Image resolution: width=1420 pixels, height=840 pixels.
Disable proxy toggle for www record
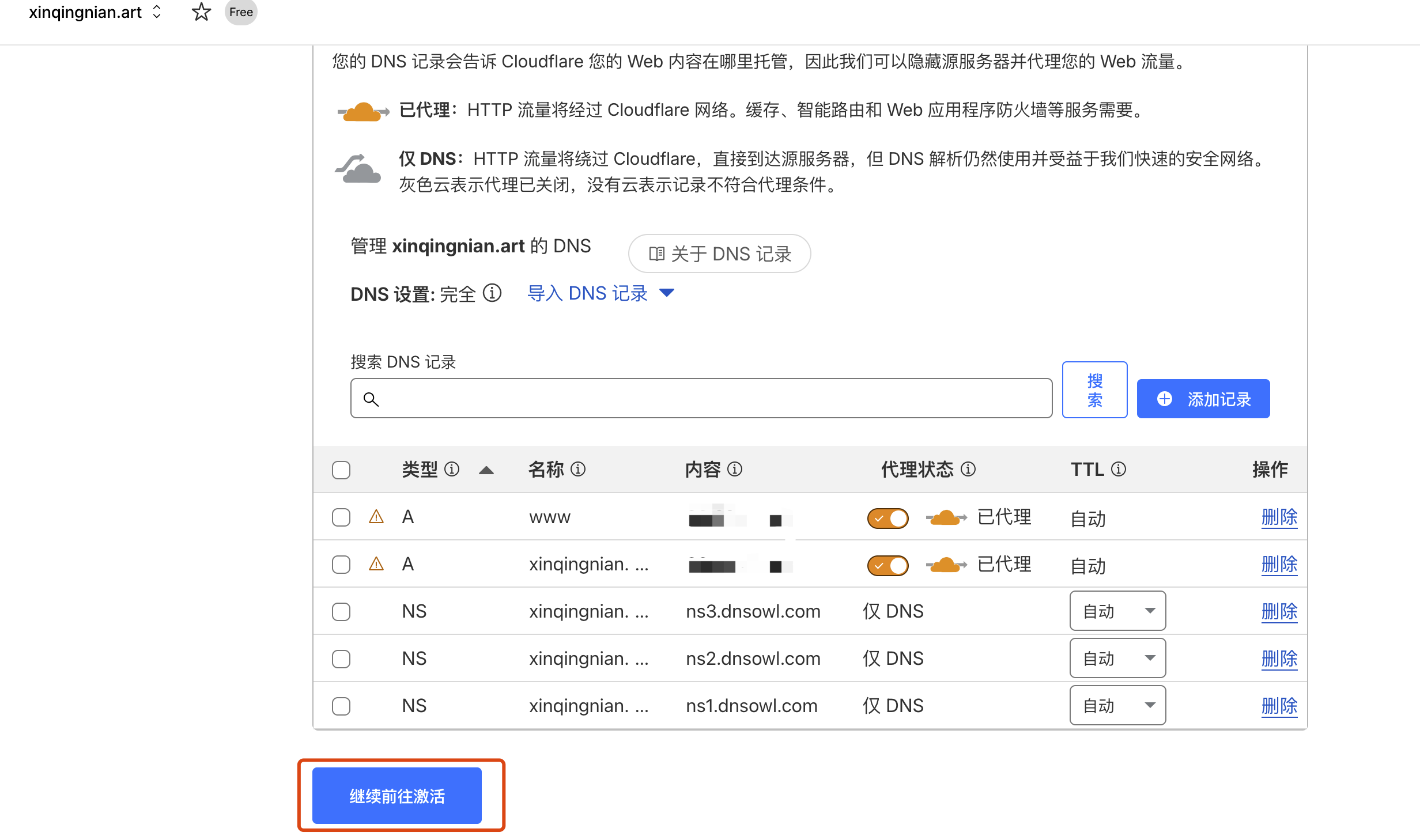coord(888,518)
